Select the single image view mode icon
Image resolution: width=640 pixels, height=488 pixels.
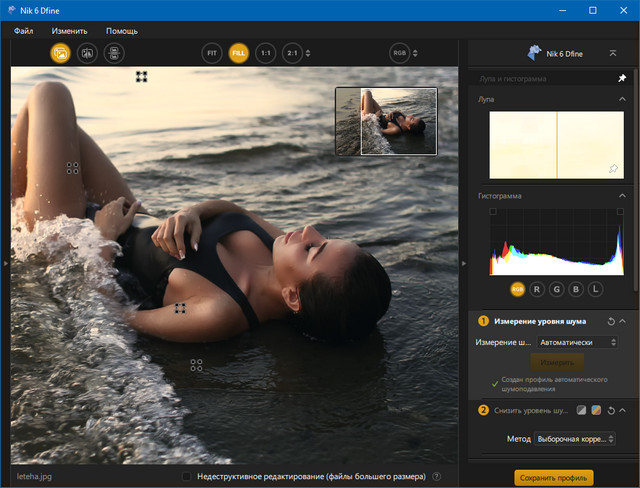60,53
